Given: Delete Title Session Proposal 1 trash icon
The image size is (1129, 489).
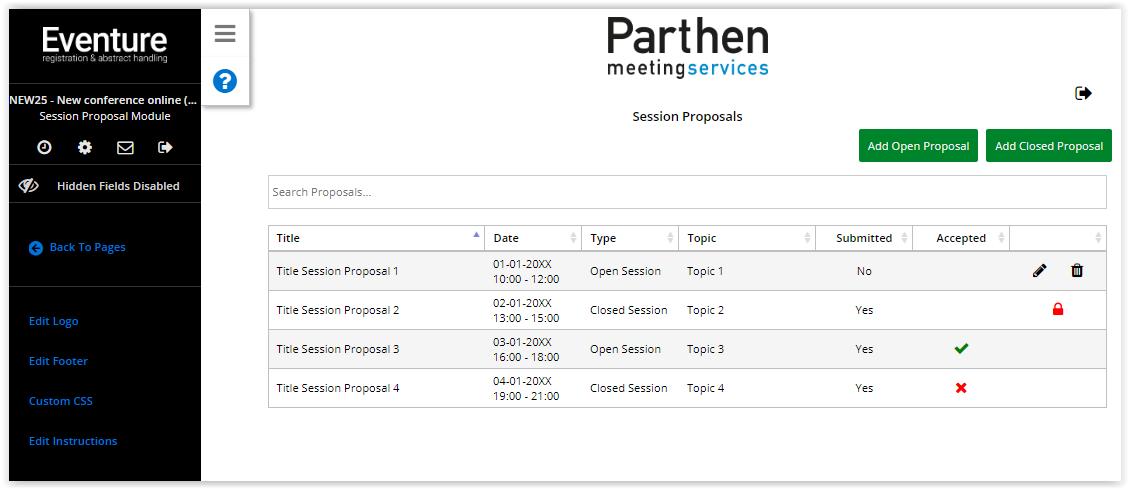Looking at the screenshot, I should (1077, 270).
